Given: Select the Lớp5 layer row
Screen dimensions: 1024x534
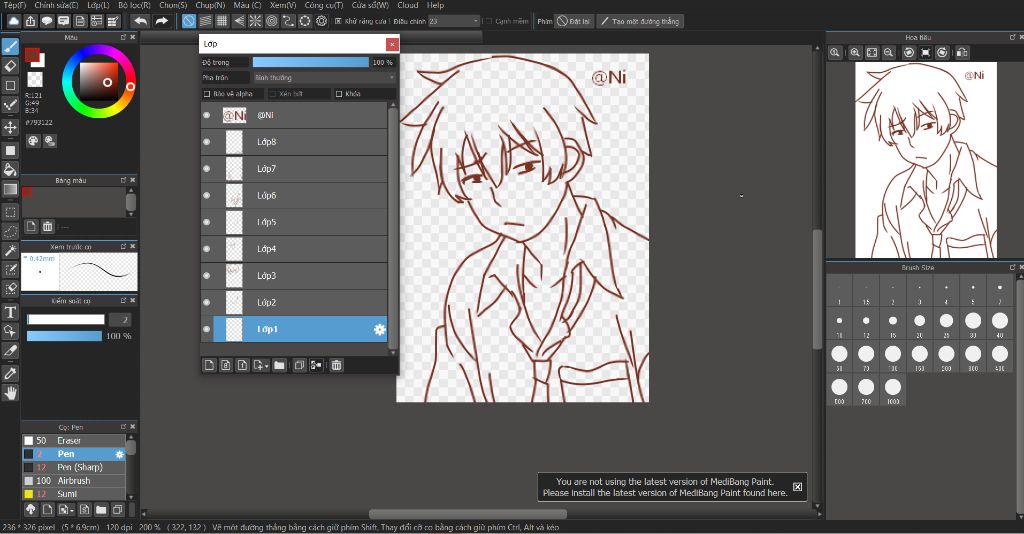Looking at the screenshot, I should pyautogui.click(x=294, y=222).
